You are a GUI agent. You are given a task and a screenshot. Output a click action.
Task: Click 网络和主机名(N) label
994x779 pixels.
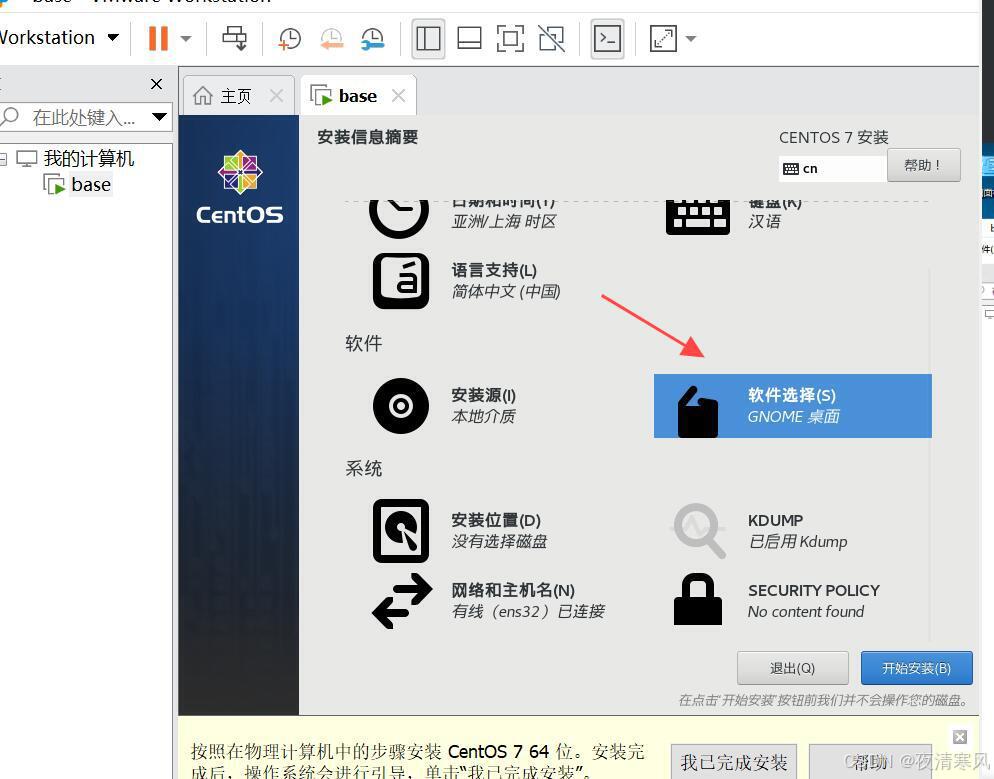coord(513,590)
